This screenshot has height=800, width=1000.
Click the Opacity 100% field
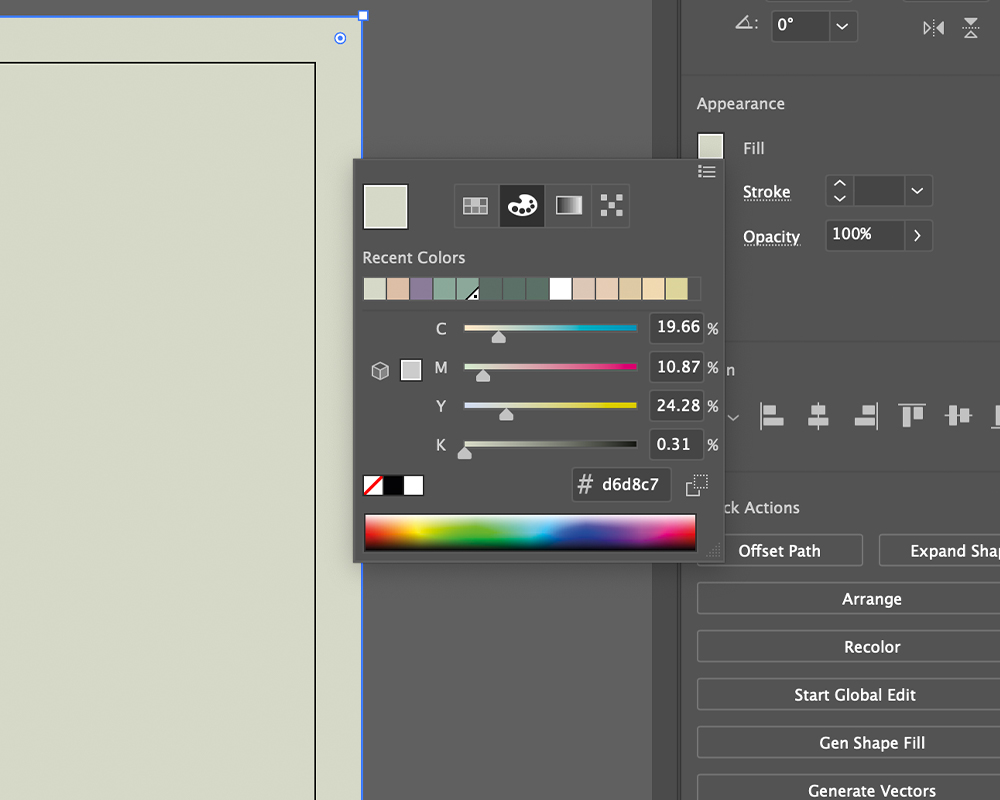coord(865,235)
